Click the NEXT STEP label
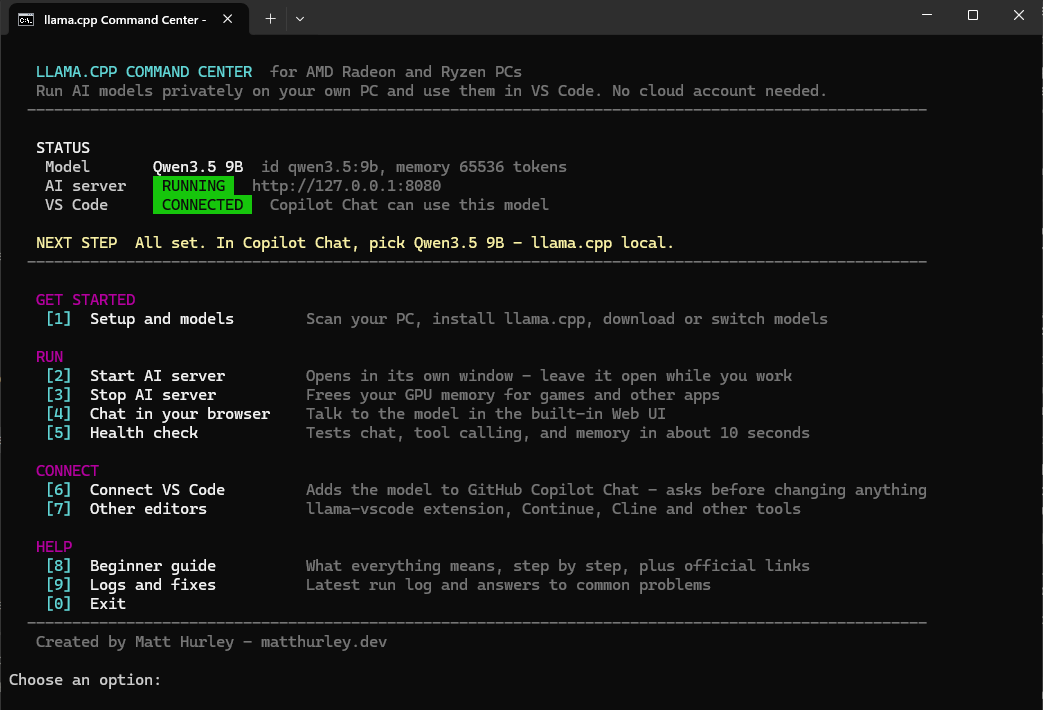This screenshot has height=710, width=1043. tap(76, 243)
